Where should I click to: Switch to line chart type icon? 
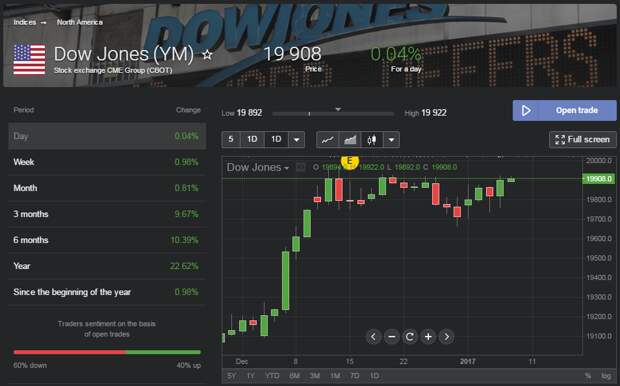(x=327, y=140)
